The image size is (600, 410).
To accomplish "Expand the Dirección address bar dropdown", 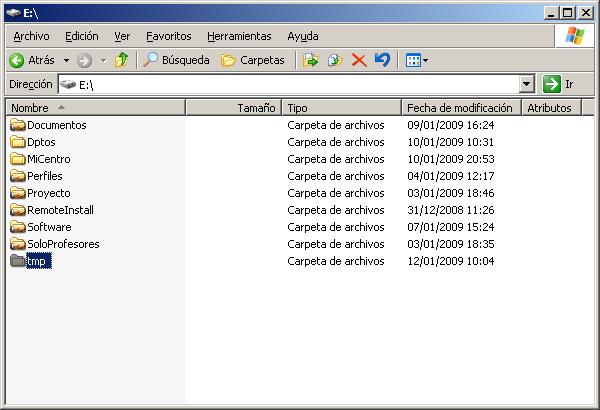I will point(527,85).
